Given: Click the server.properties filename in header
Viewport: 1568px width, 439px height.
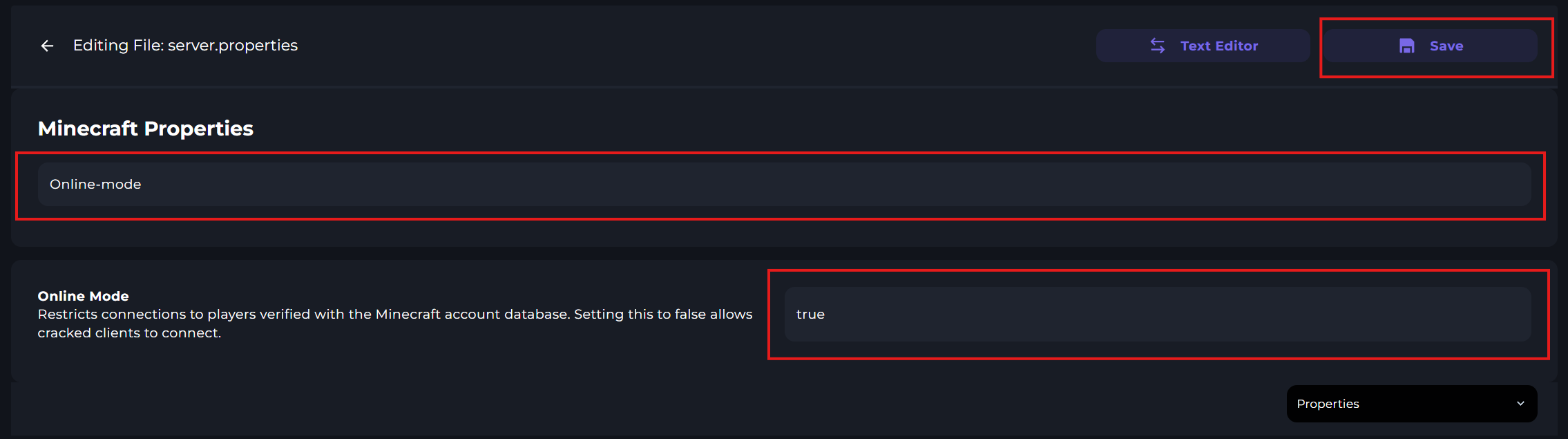Looking at the screenshot, I should (233, 46).
